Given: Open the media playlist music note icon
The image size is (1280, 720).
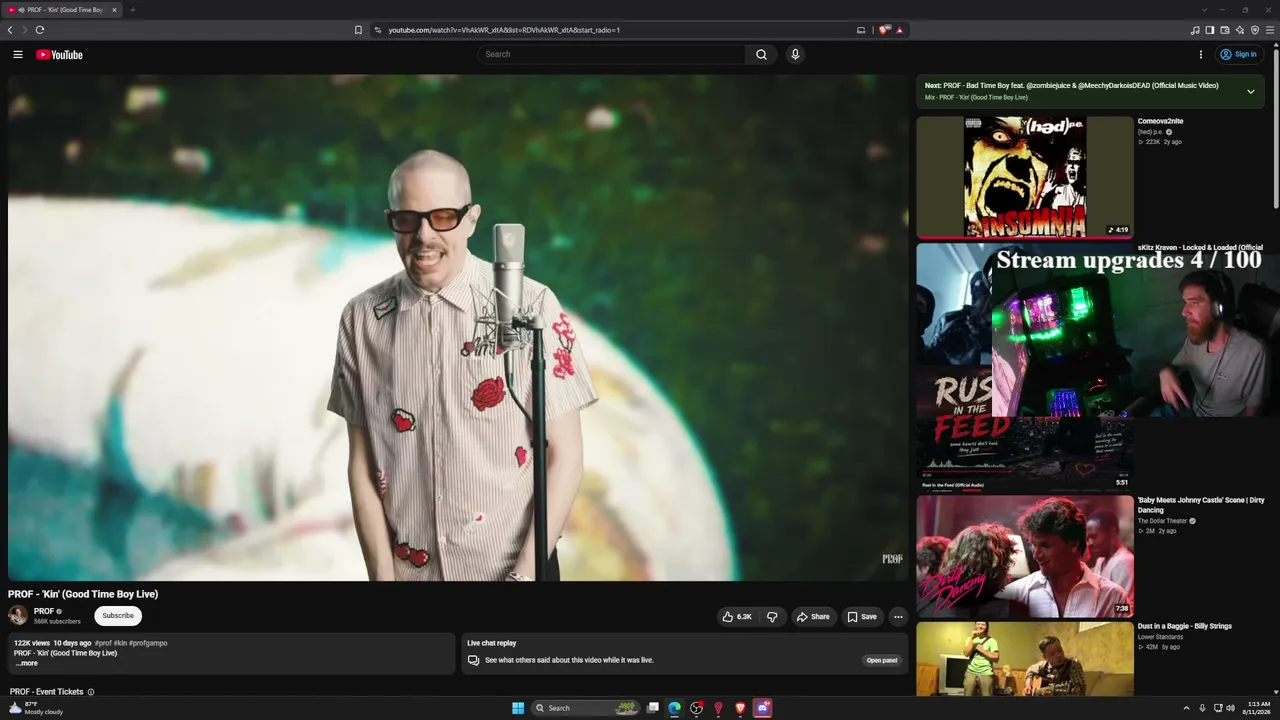Looking at the screenshot, I should [1195, 30].
